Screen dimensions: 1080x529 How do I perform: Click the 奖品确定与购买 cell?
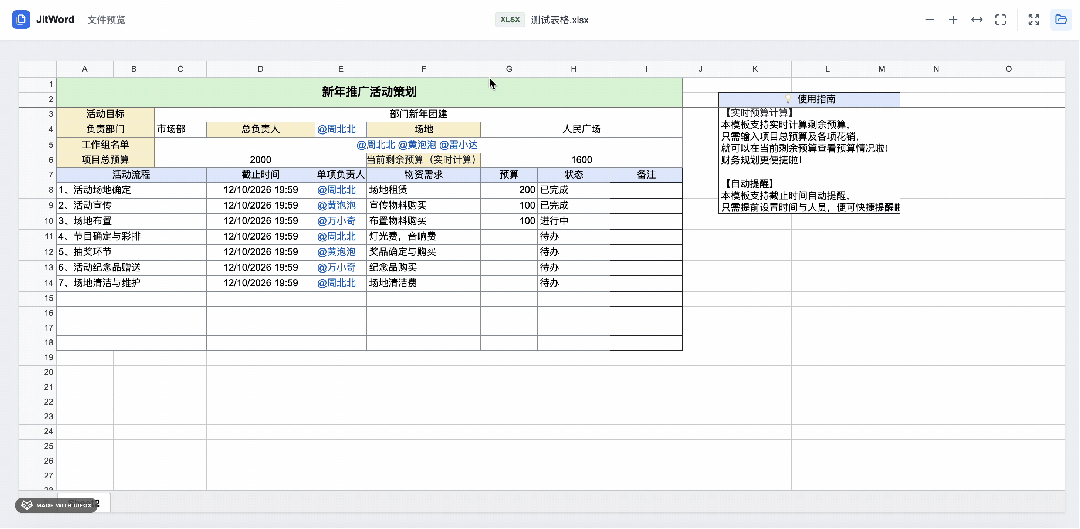424,252
